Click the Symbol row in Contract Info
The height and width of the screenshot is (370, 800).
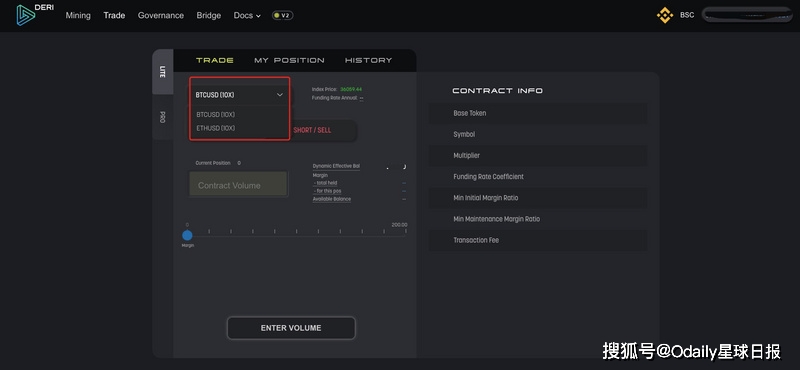[x=538, y=134]
